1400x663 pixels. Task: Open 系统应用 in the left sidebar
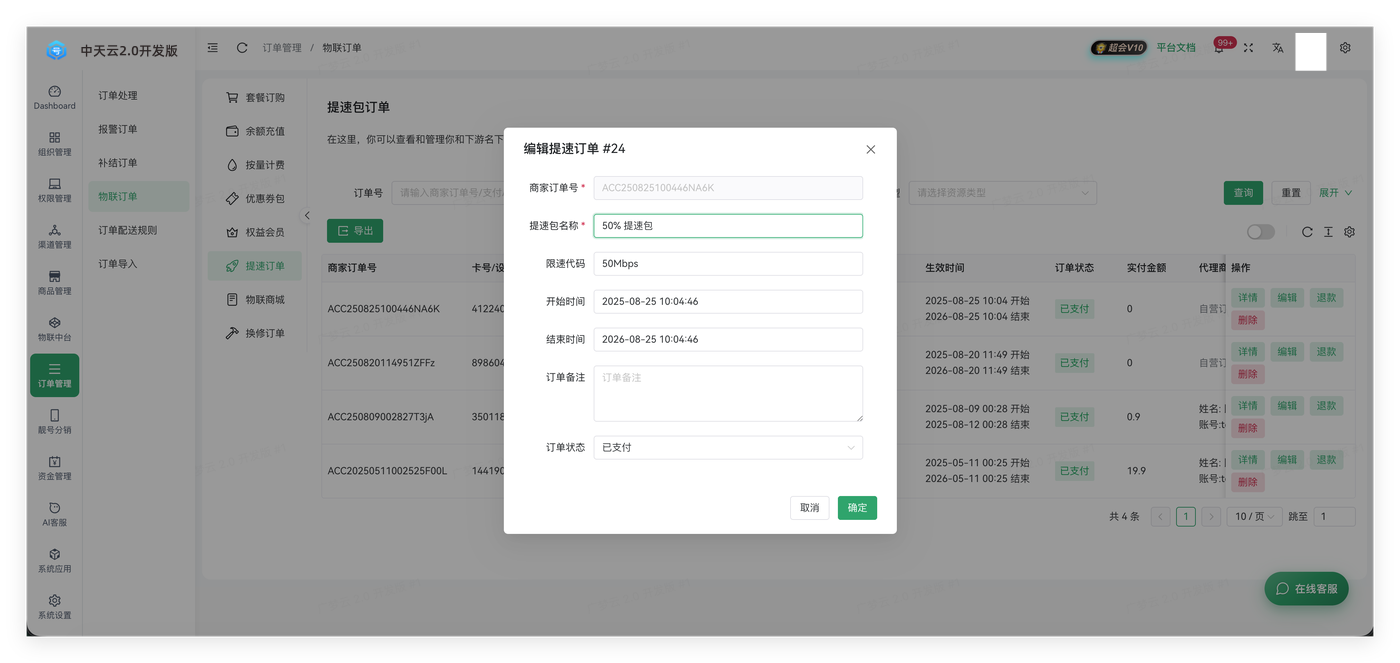click(x=54, y=560)
